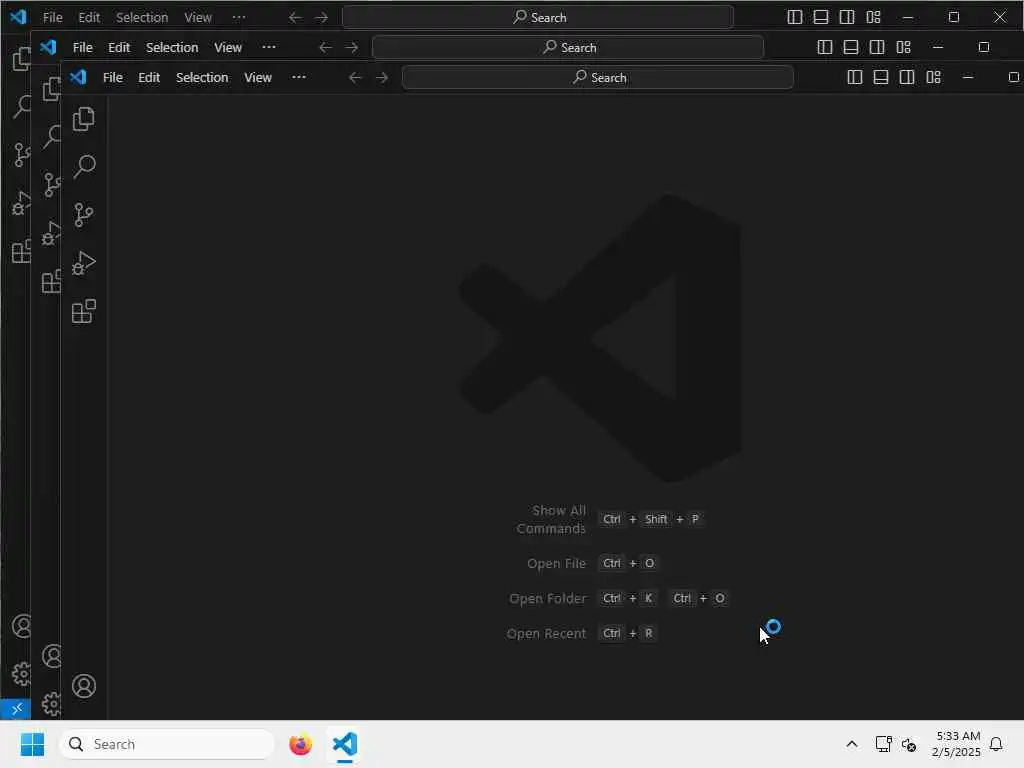Go forward arrow in rear VS Code window
Viewport: 1024px width, 768px height.
tap(322, 18)
